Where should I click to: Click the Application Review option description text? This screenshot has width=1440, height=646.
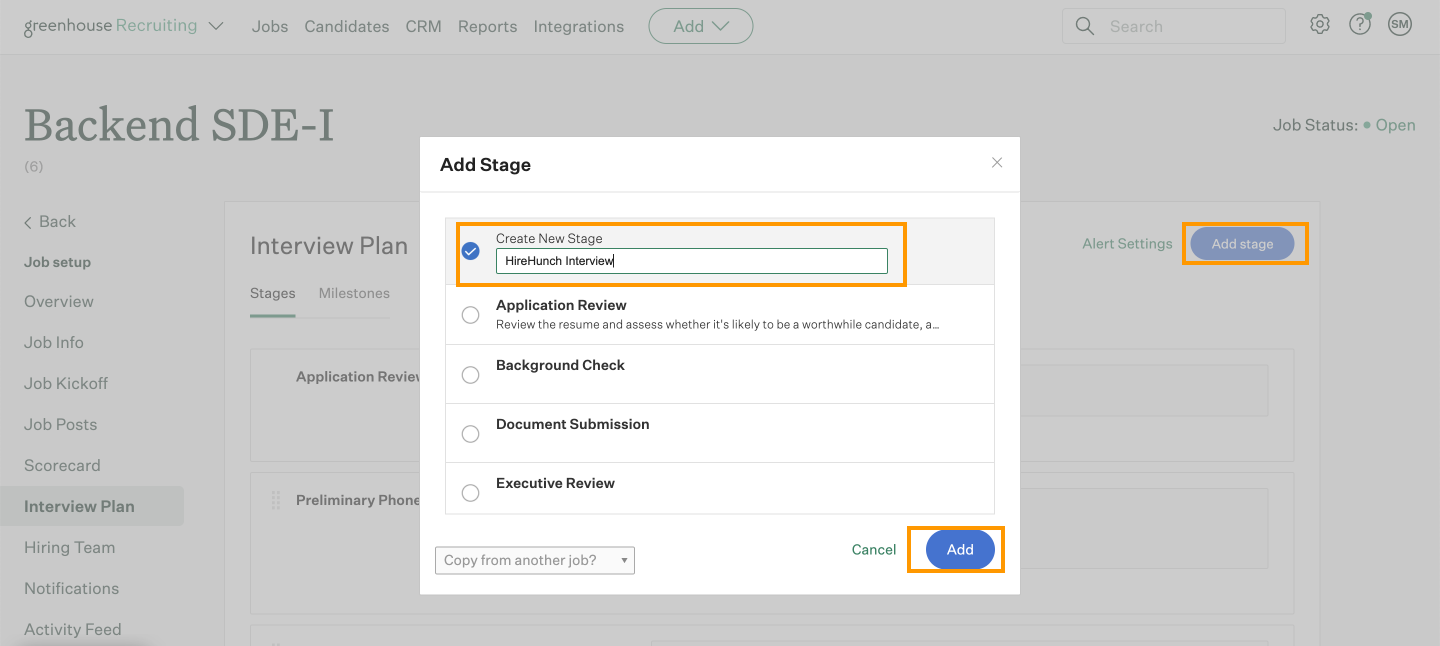[x=717, y=325]
